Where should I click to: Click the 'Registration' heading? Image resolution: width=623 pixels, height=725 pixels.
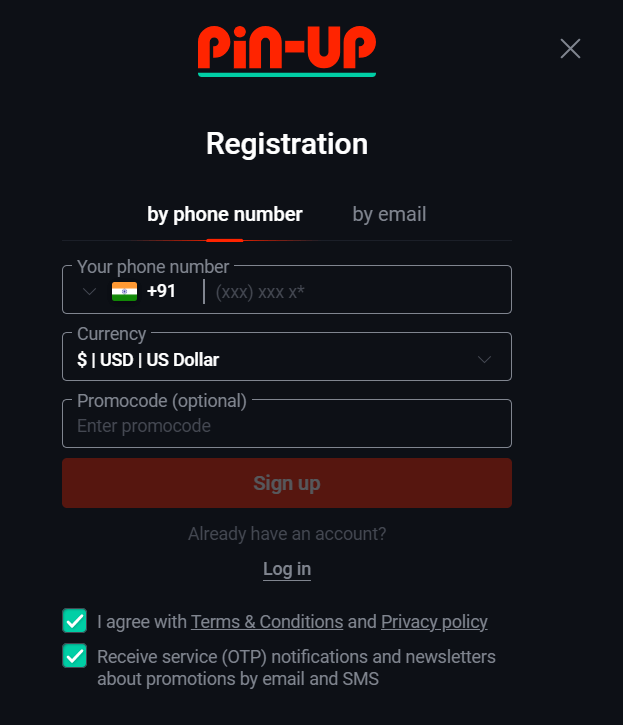(287, 144)
